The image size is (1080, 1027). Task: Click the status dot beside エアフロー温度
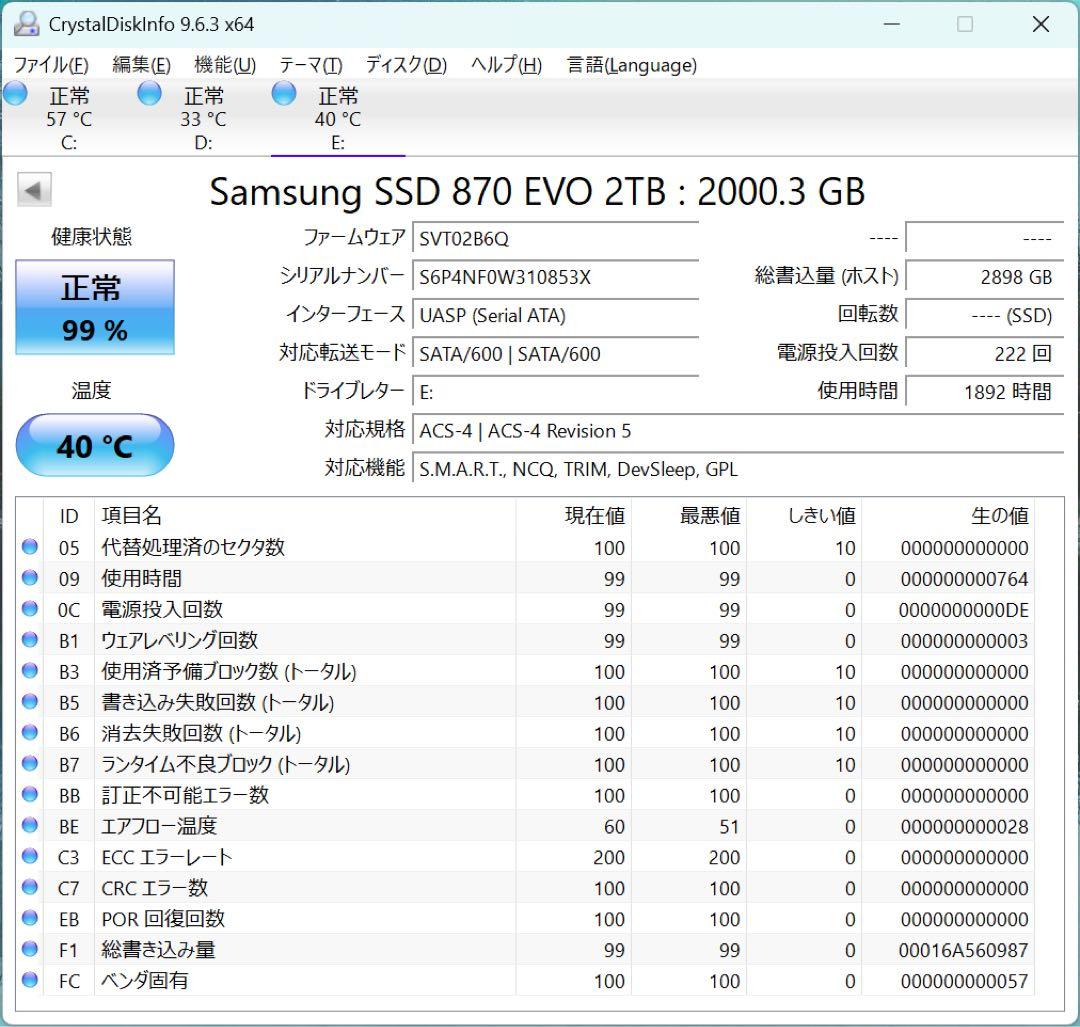(29, 826)
